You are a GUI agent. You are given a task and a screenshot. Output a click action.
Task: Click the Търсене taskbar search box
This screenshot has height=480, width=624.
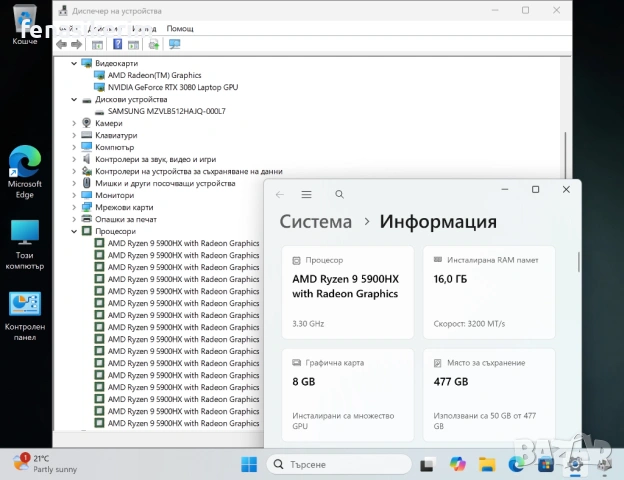coord(339,464)
